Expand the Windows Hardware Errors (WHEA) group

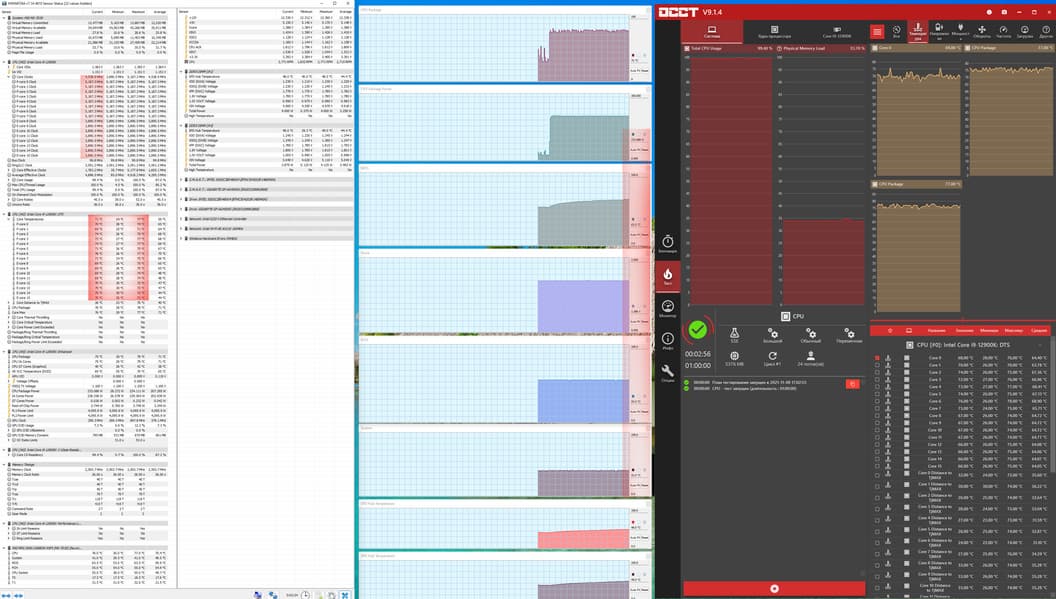click(182, 239)
